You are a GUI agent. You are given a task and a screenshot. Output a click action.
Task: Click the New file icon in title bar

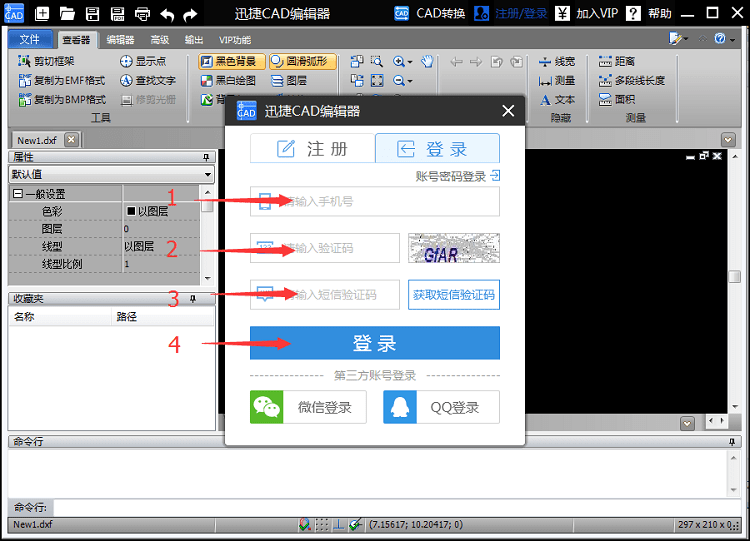(42, 13)
